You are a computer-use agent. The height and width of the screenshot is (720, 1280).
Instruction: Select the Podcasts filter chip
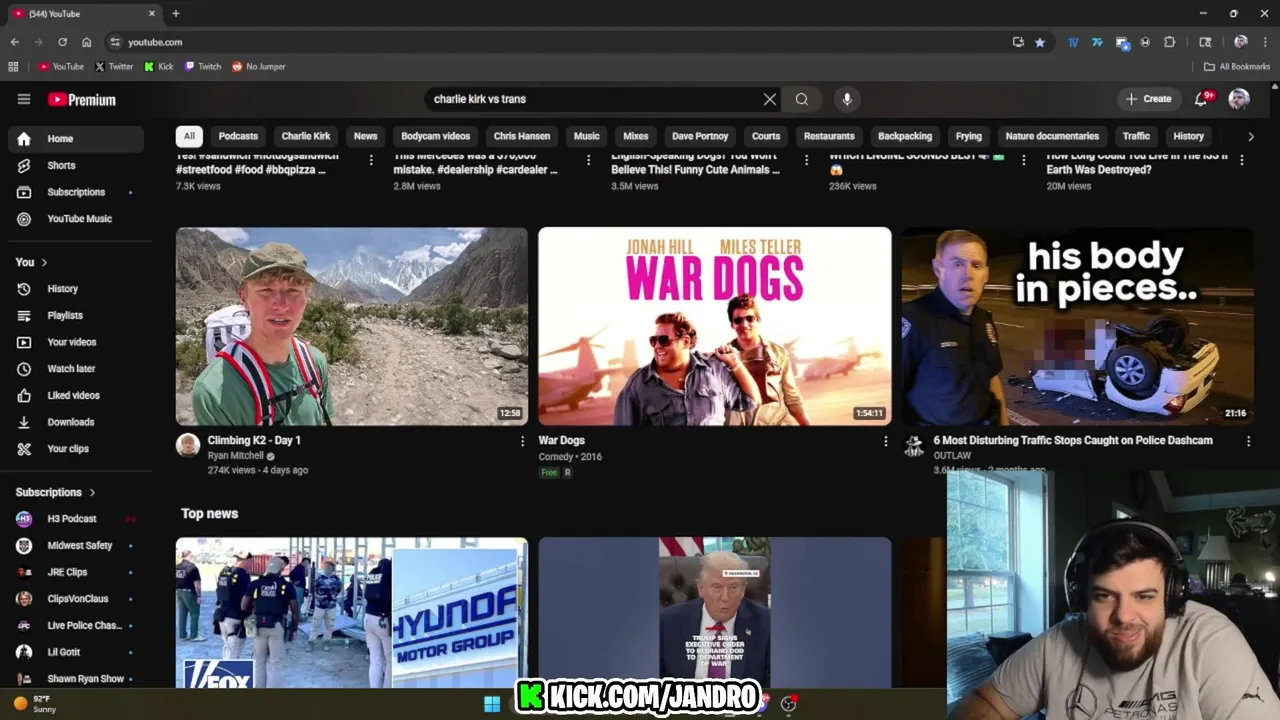point(238,136)
